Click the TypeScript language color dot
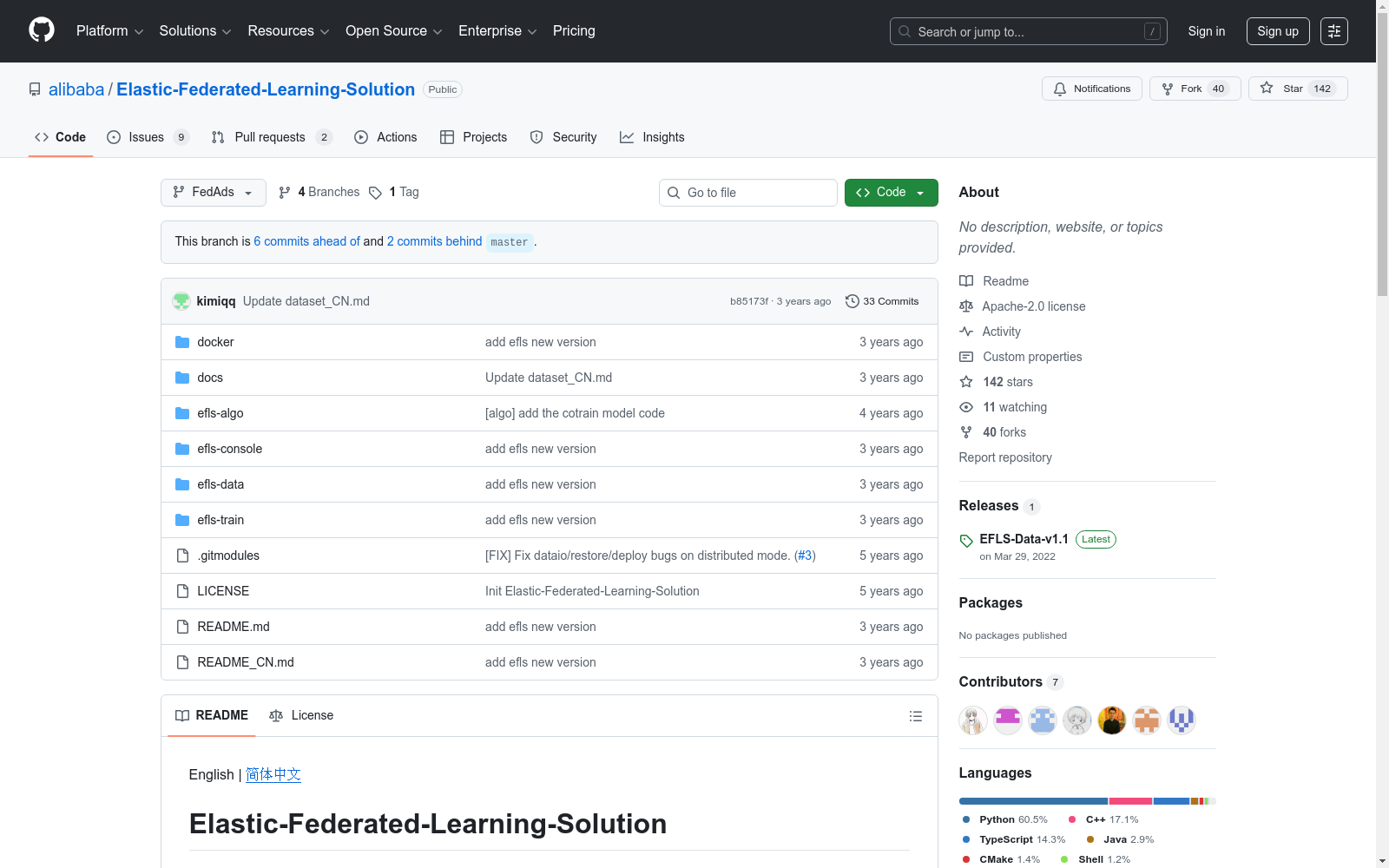 [966, 839]
